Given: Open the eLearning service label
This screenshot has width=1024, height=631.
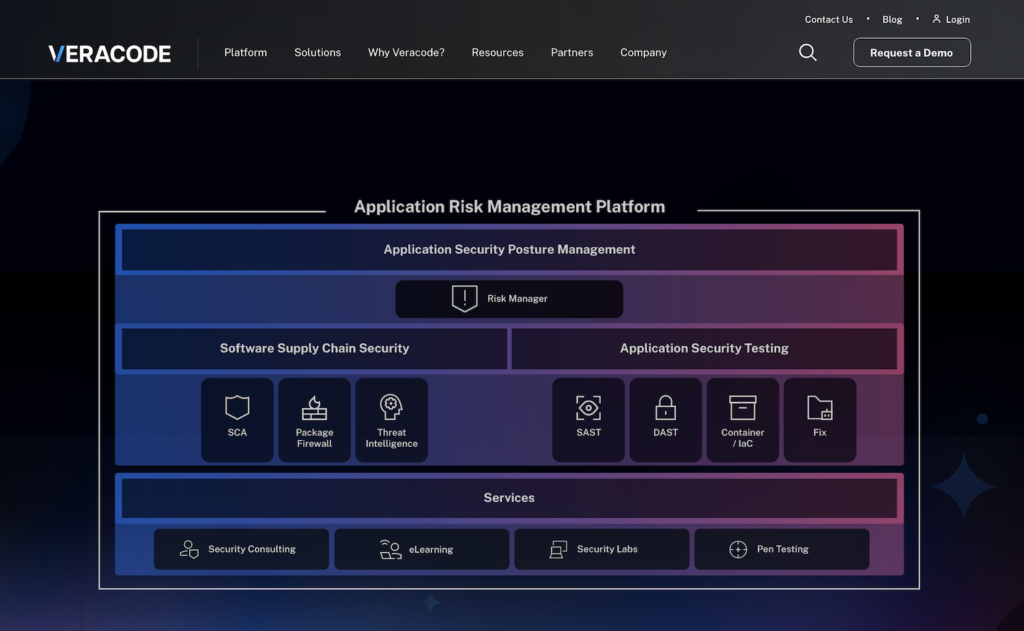Looking at the screenshot, I should pos(431,549).
